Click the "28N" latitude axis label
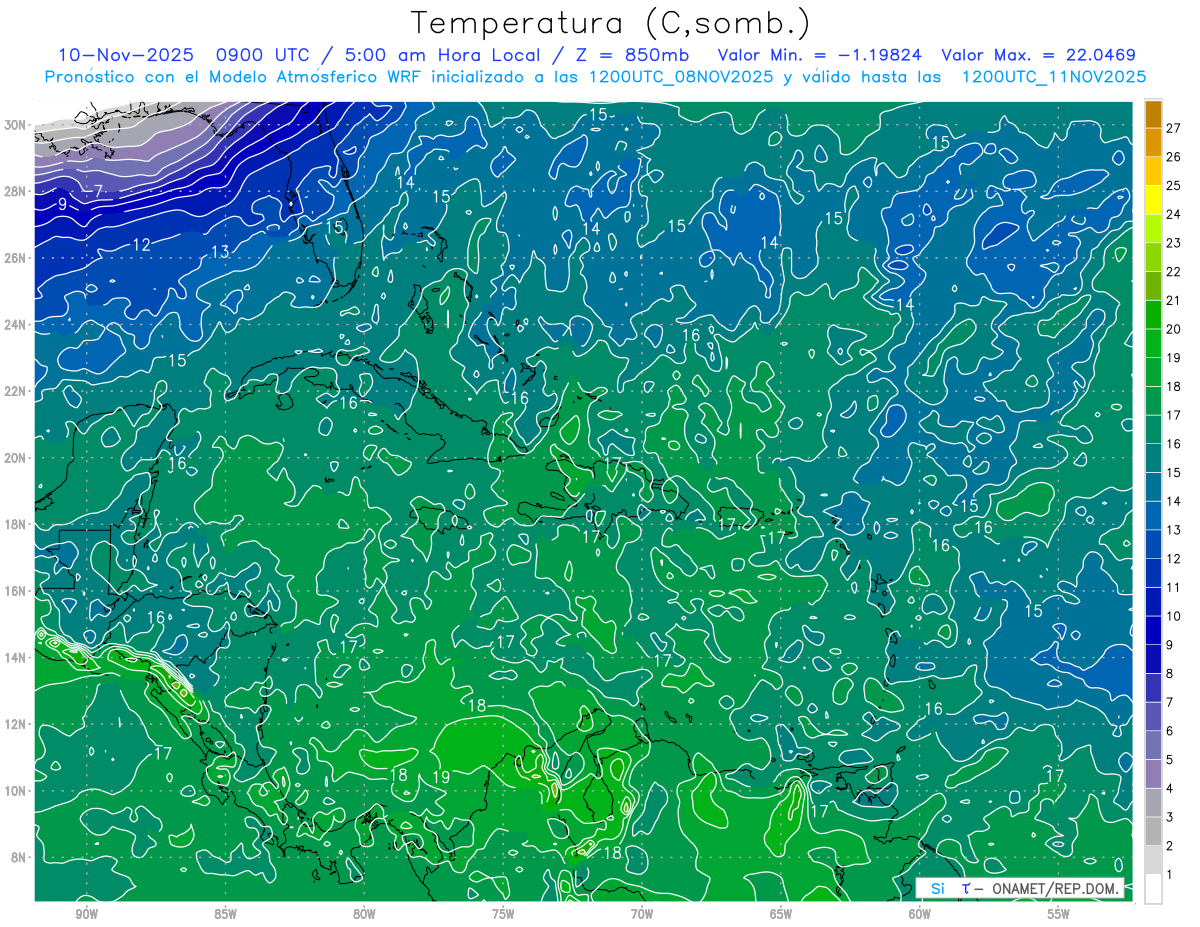The width and height of the screenshot is (1200, 927). click(x=17, y=191)
